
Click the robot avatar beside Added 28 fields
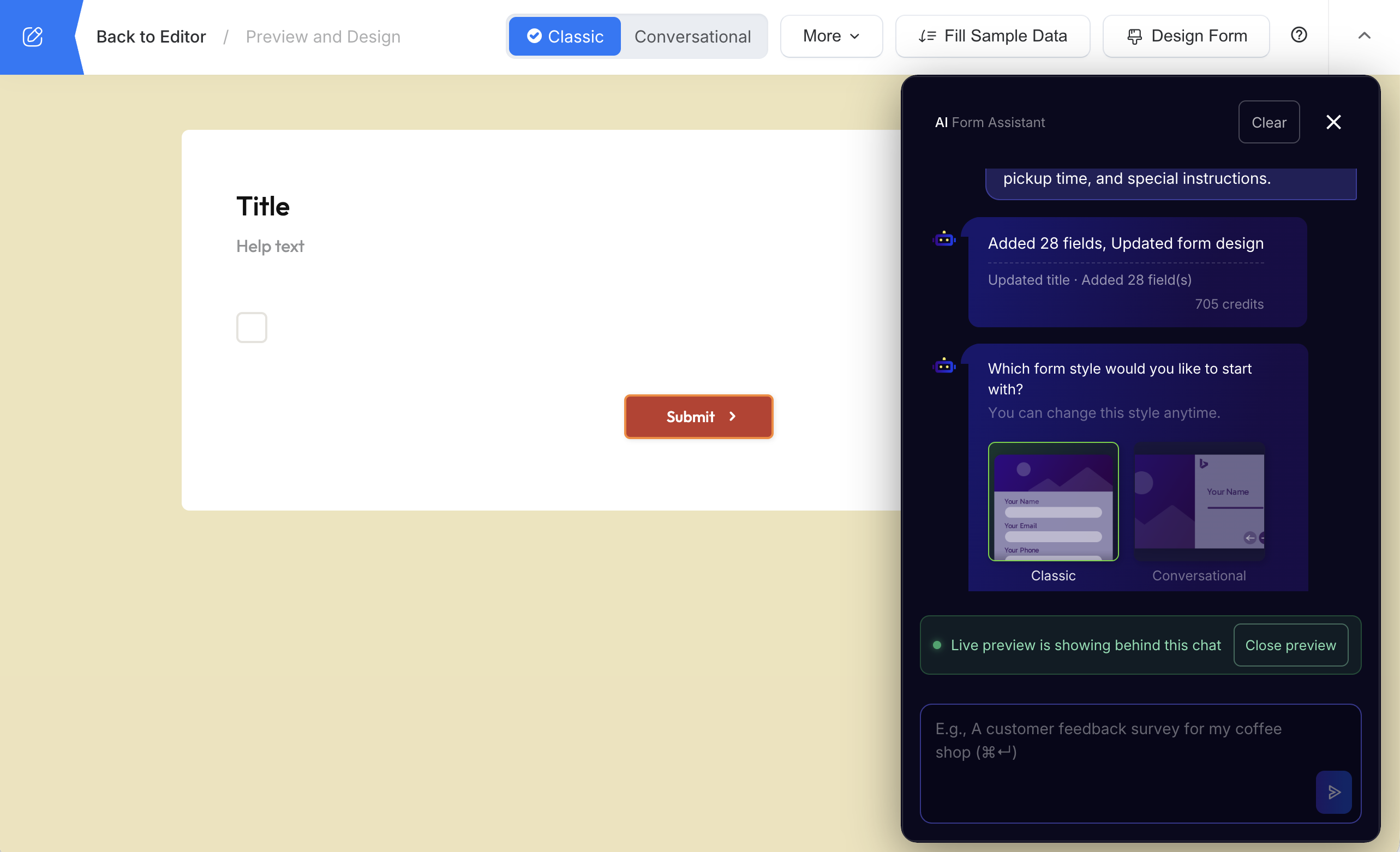pos(944,239)
